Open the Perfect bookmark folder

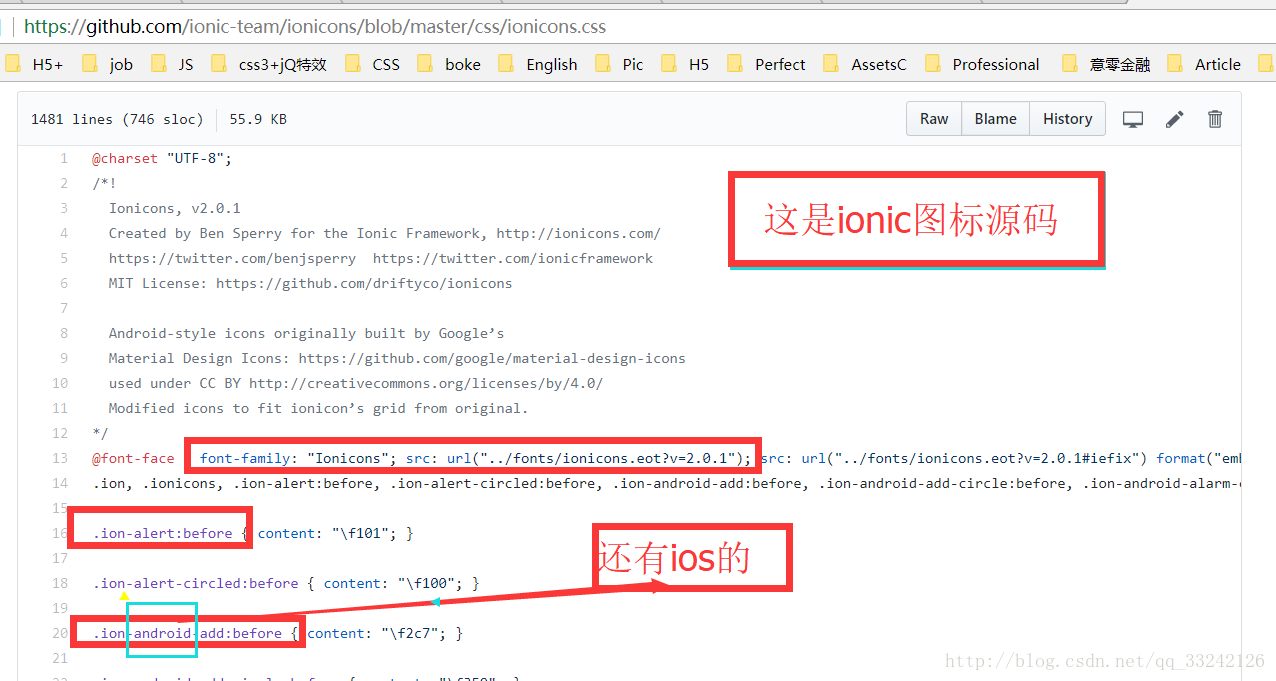tap(766, 64)
